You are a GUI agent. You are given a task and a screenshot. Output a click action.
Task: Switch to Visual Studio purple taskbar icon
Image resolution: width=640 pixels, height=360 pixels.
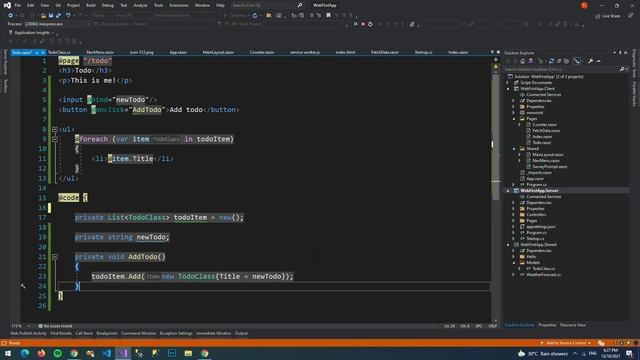pyautogui.click(x=123, y=353)
